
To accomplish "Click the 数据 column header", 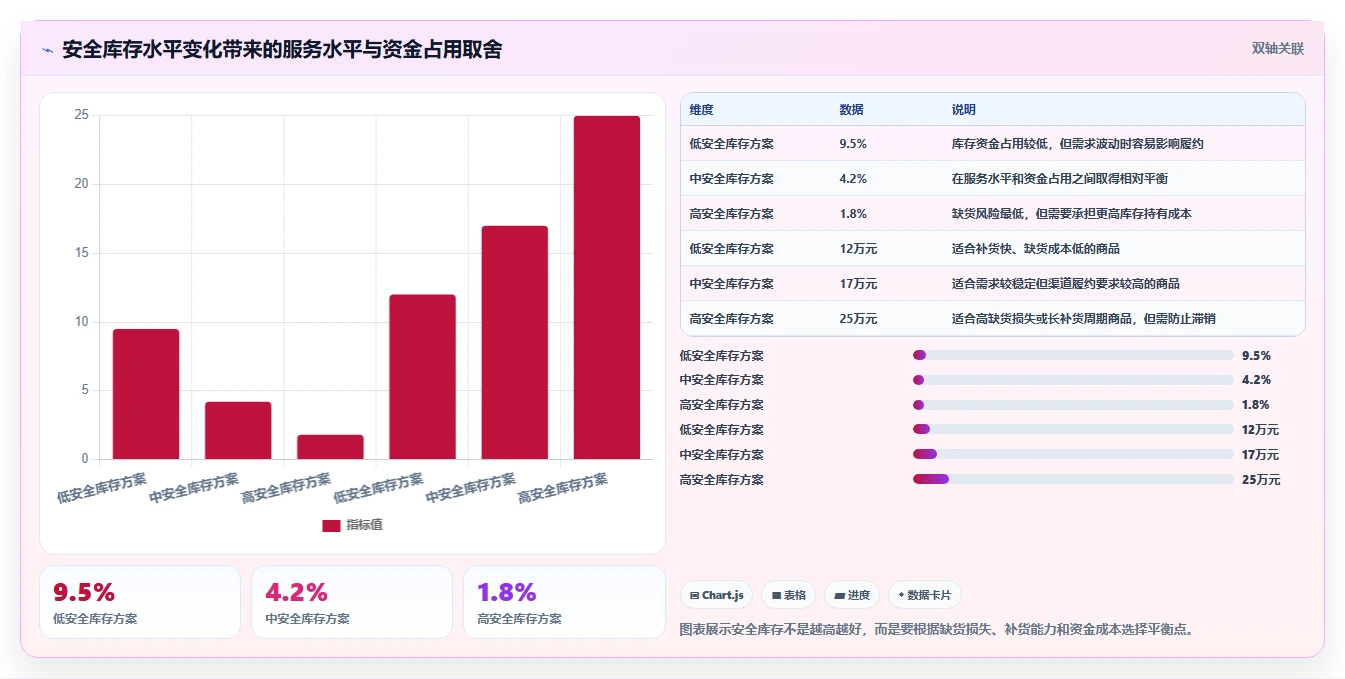I will 852,110.
